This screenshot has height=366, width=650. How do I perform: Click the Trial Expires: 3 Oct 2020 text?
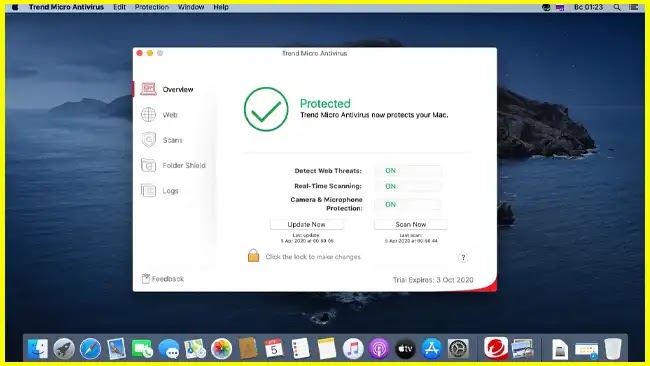(x=433, y=280)
